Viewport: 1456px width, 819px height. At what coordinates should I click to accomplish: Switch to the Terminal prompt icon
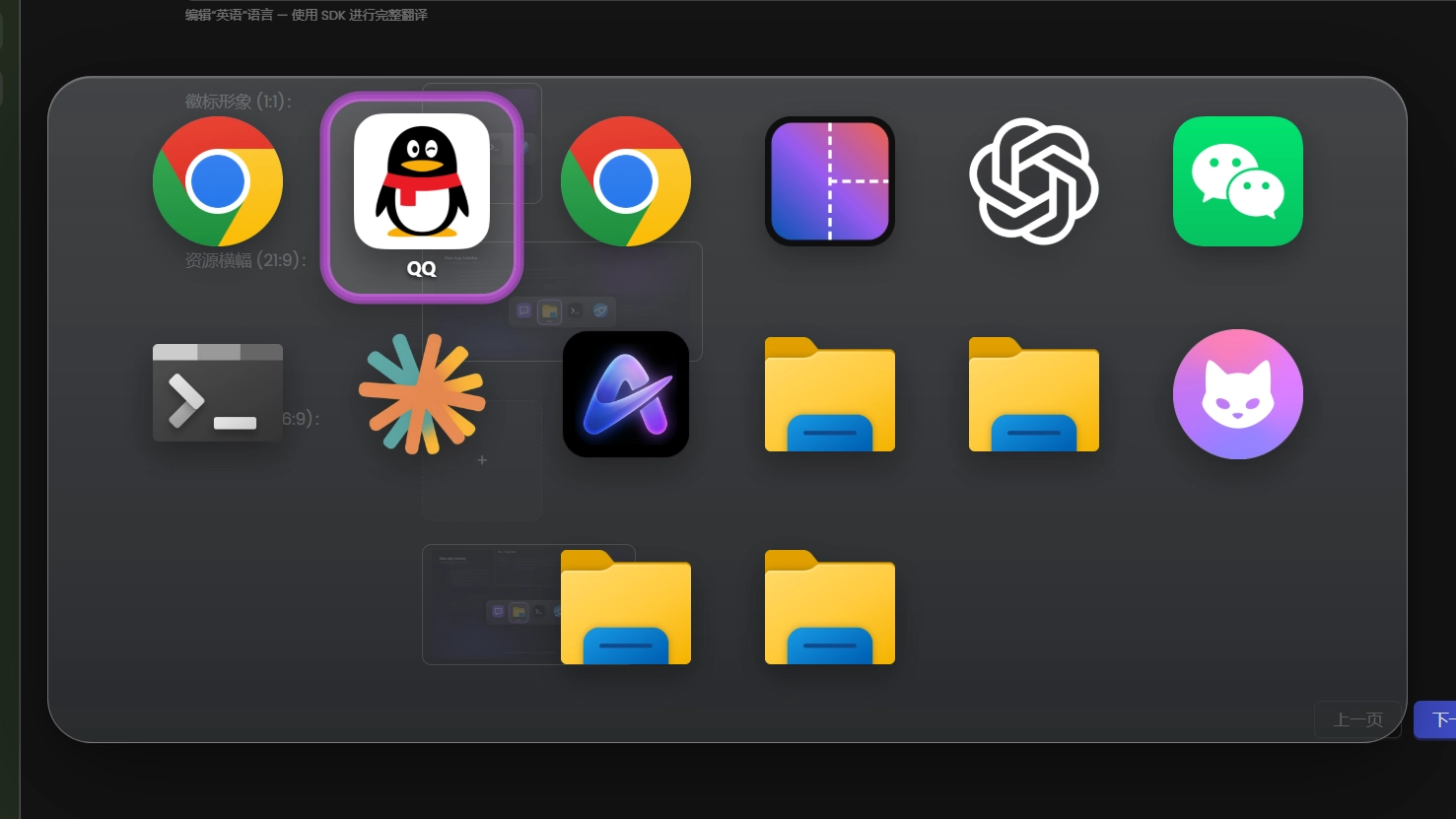[x=218, y=392]
